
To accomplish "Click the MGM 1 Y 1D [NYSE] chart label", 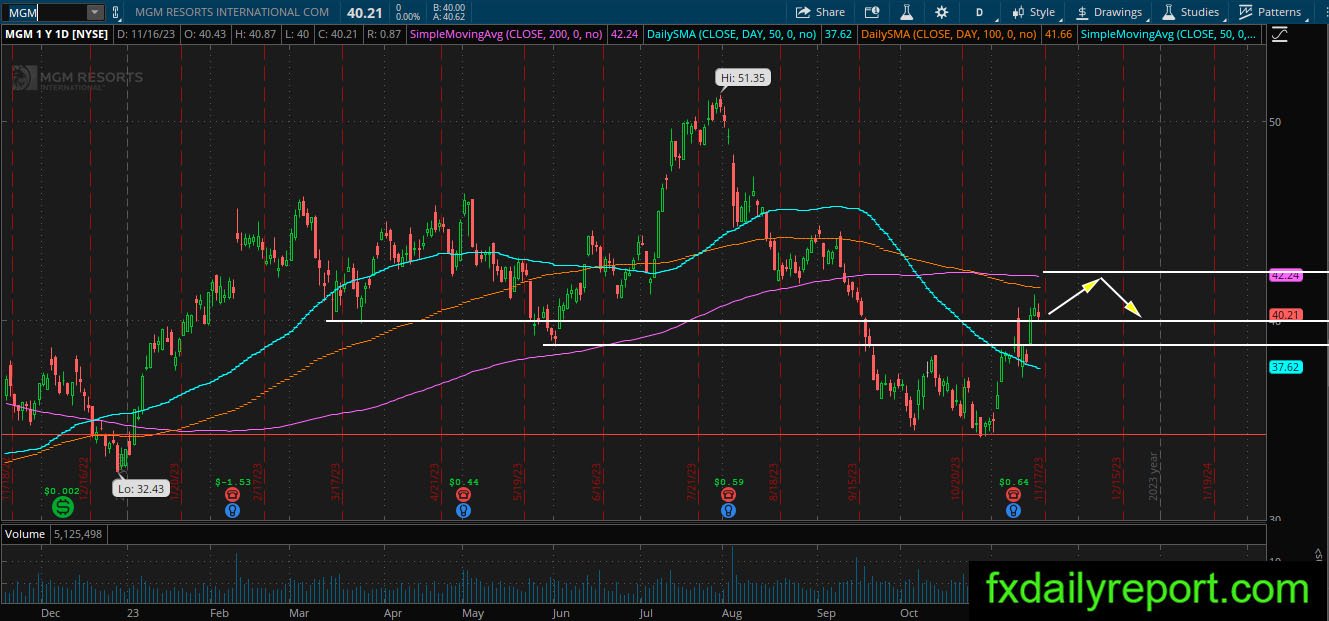I will click(58, 33).
